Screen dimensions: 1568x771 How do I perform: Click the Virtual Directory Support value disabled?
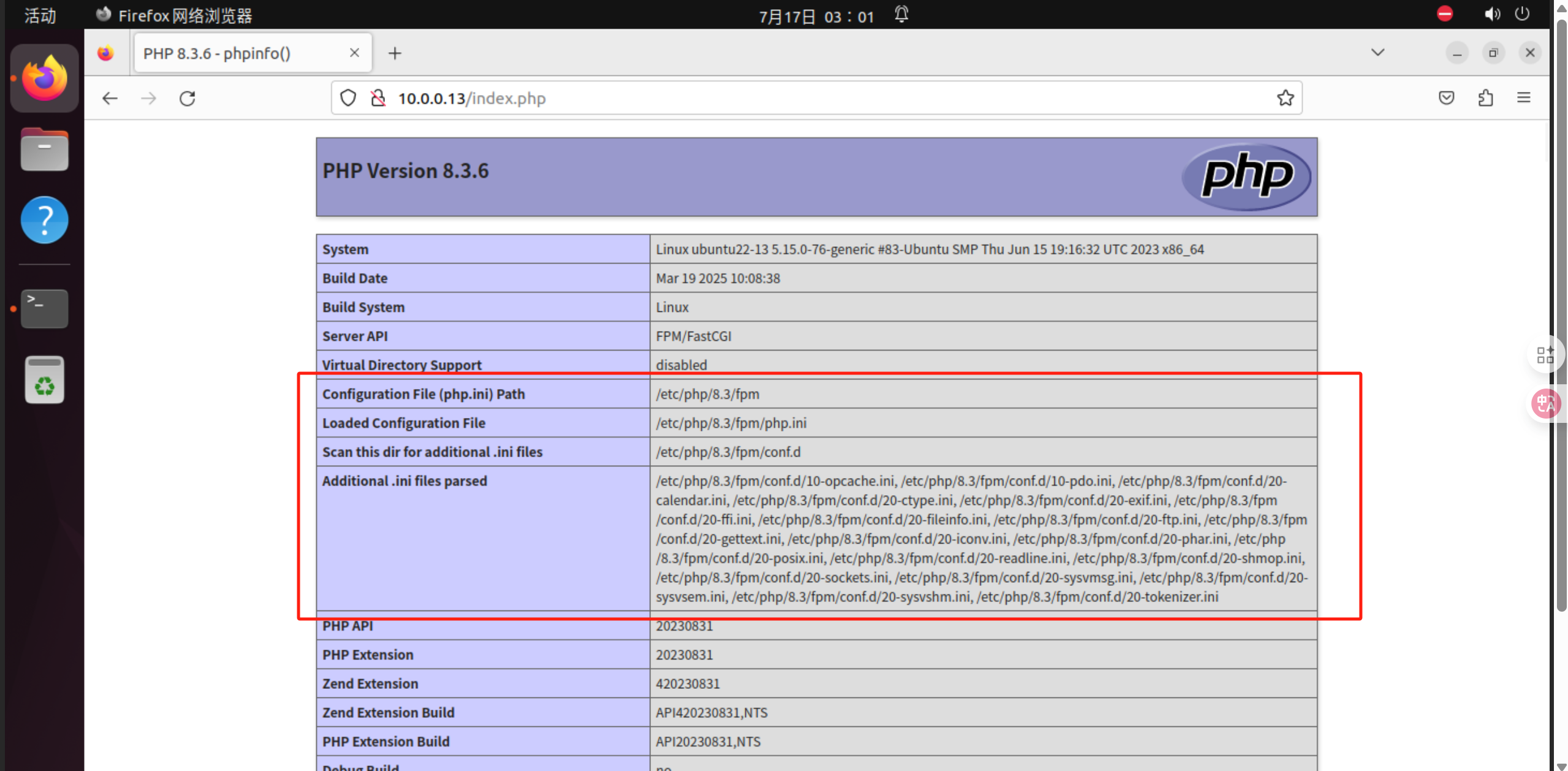click(x=681, y=365)
